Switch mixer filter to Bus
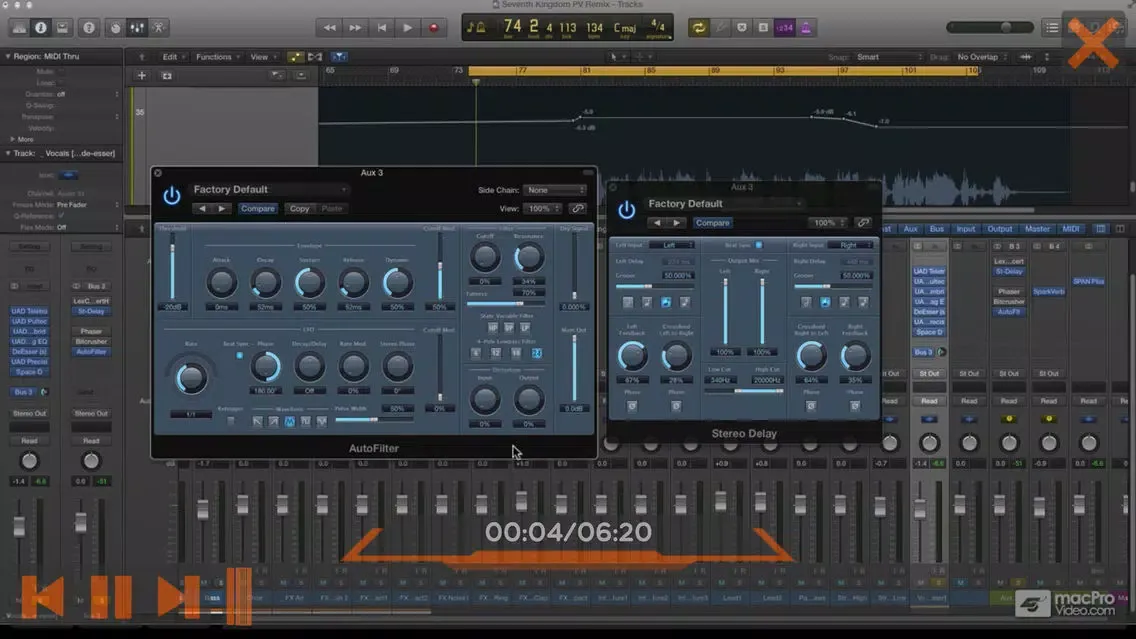This screenshot has width=1136, height=639. pyautogui.click(x=937, y=229)
